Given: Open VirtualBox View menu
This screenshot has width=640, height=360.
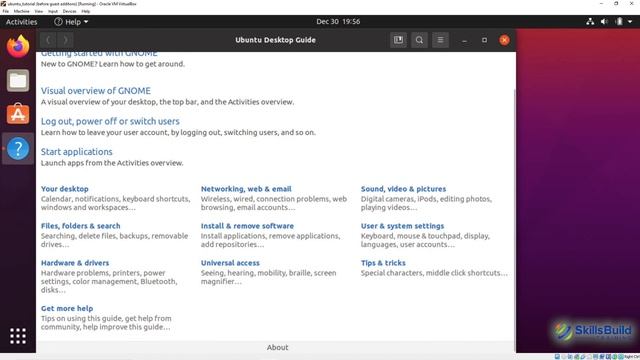Looking at the screenshot, I should 39,11.
